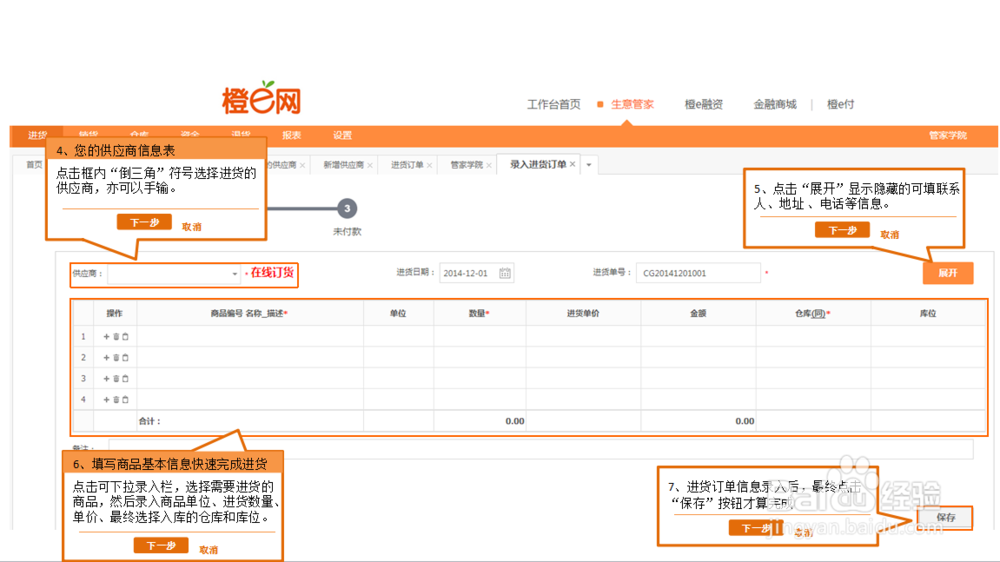
Task: Click the 进货日期 field showing 2014-12-01
Action: [x=476, y=273]
